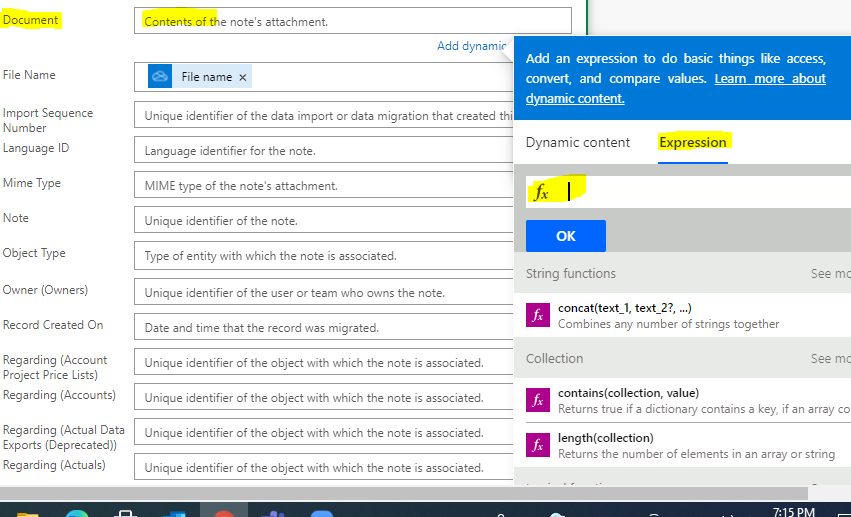This screenshot has width=851, height=517.
Task: Click the Regarding (Actuals) input field
Action: tap(323, 467)
